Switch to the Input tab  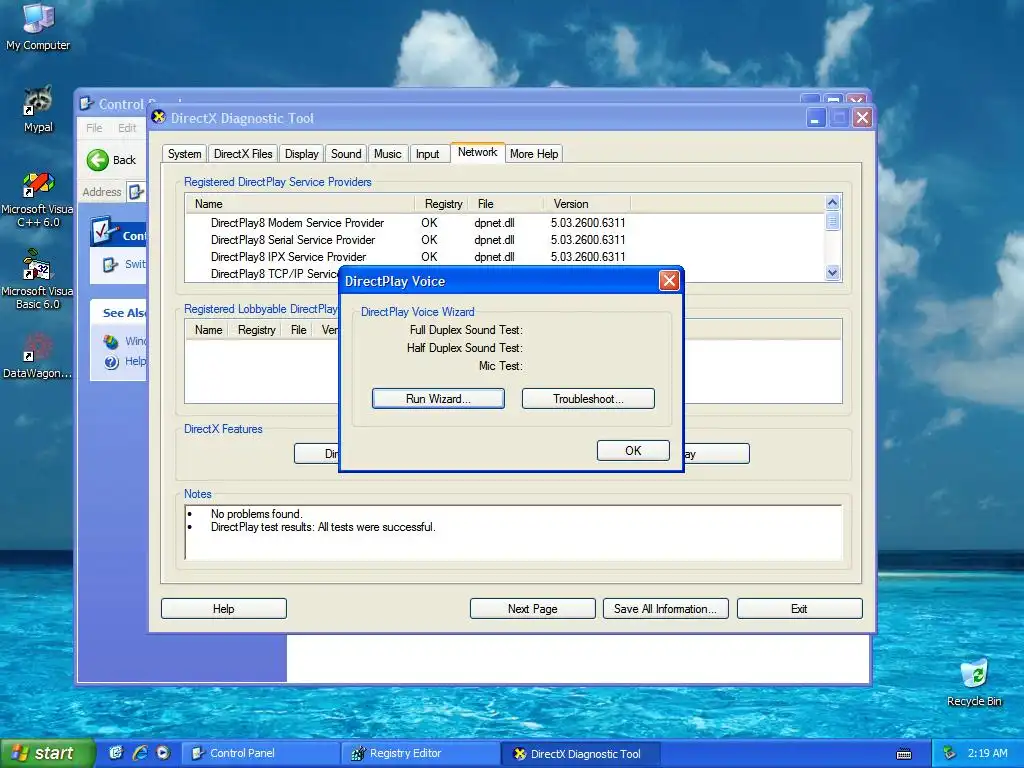coord(427,154)
